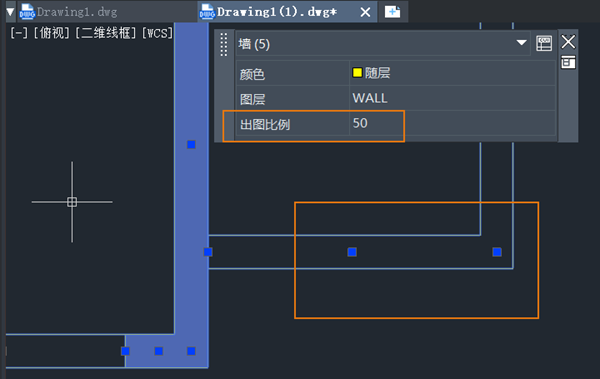The image size is (600, 379).
Task: Click the 图层 property label
Action: click(252, 99)
